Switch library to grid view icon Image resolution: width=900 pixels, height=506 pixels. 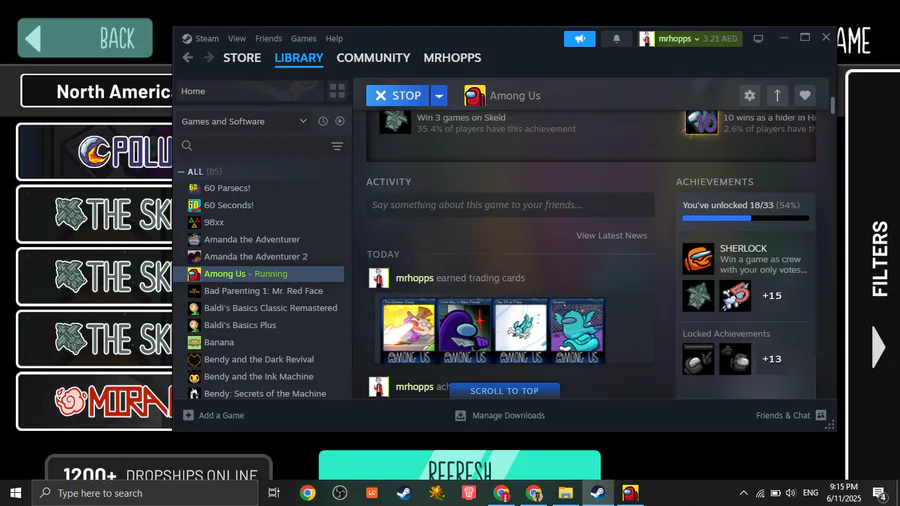click(x=337, y=91)
